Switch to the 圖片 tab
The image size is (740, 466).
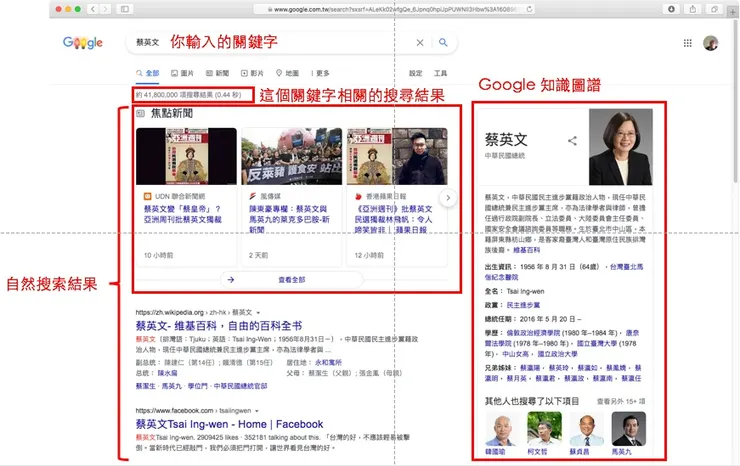182,73
